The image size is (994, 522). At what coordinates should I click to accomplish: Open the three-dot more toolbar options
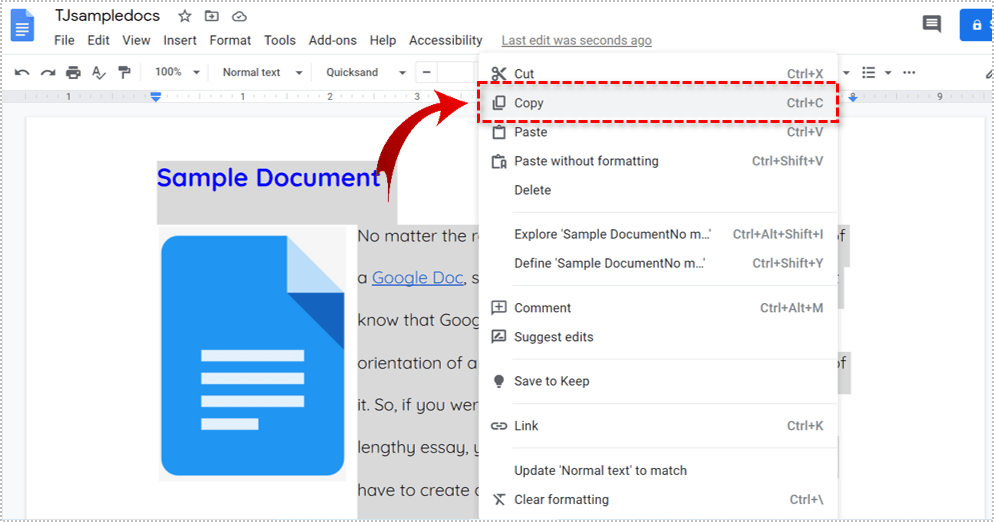click(x=909, y=72)
